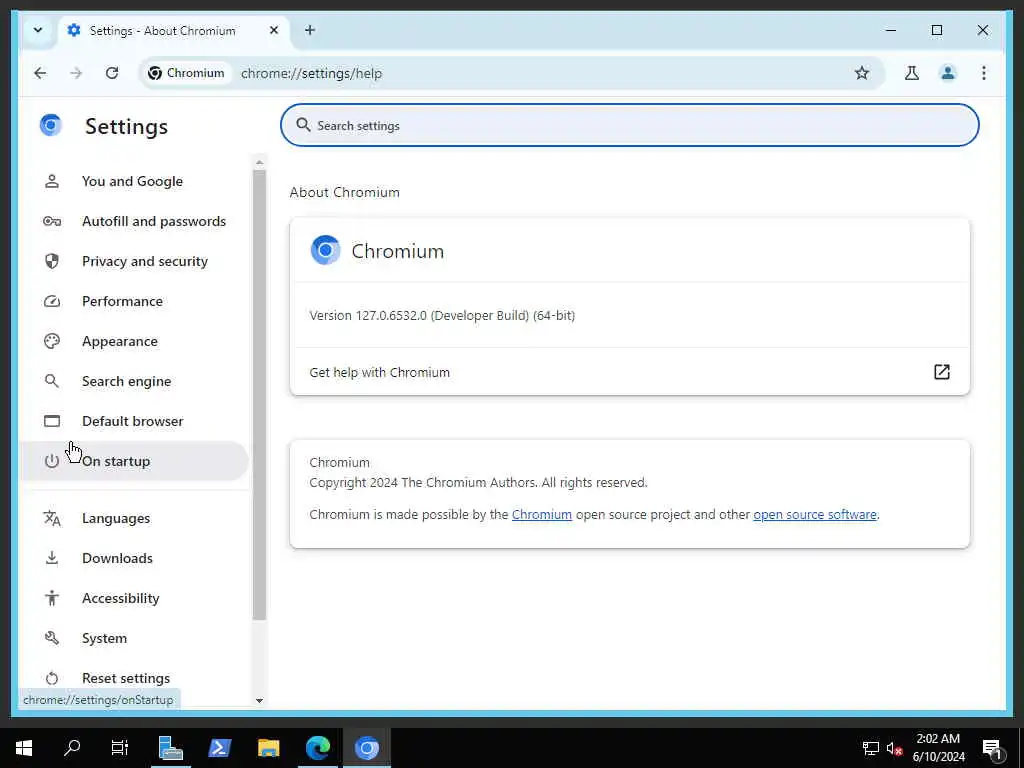This screenshot has width=1024, height=768.
Task: Open the profile avatar menu
Action: (x=948, y=73)
